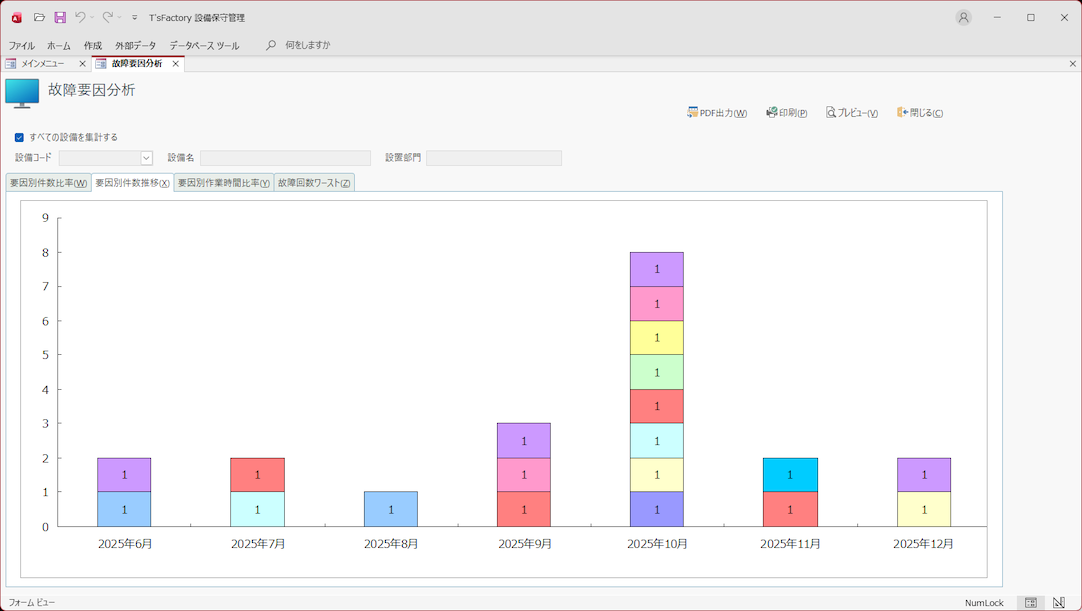1082x611 pixels.
Task: Open the 故障回数ワースト tab
Action: 314,183
